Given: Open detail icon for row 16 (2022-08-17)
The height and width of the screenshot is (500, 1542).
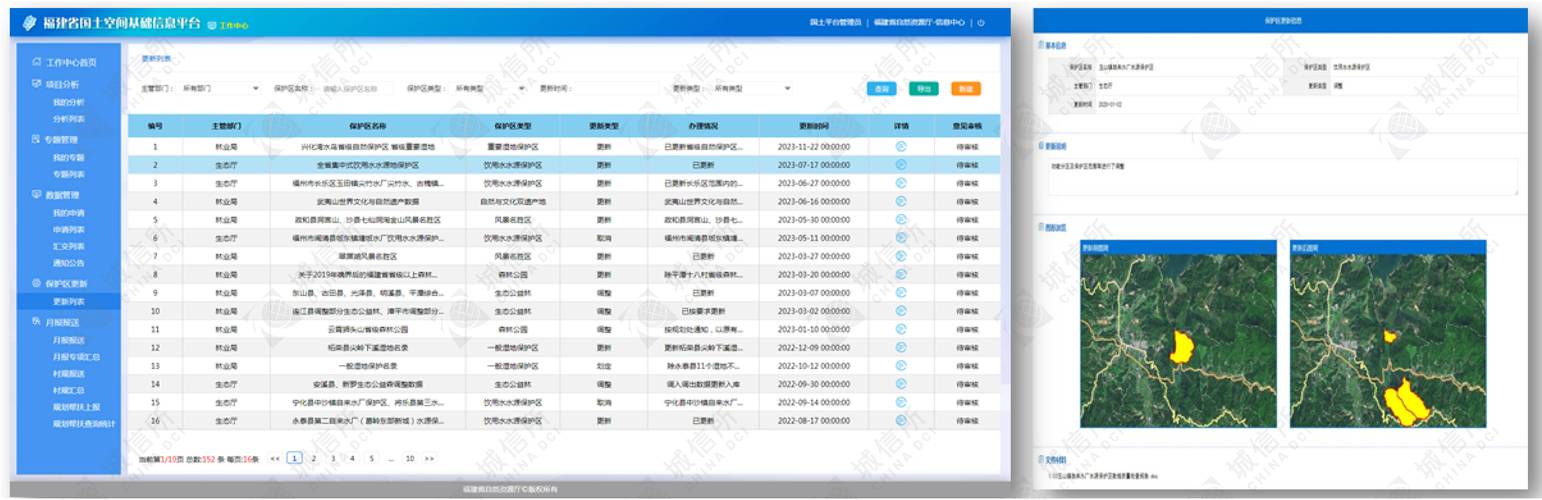Looking at the screenshot, I should pyautogui.click(x=900, y=420).
